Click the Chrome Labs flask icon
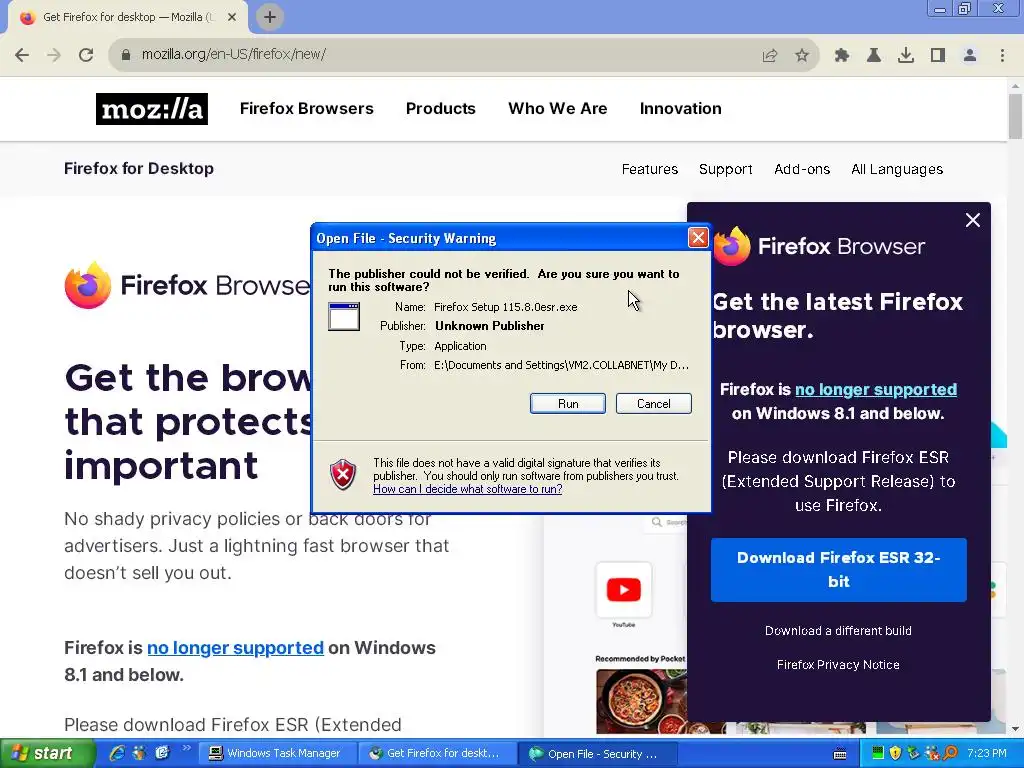 (874, 56)
